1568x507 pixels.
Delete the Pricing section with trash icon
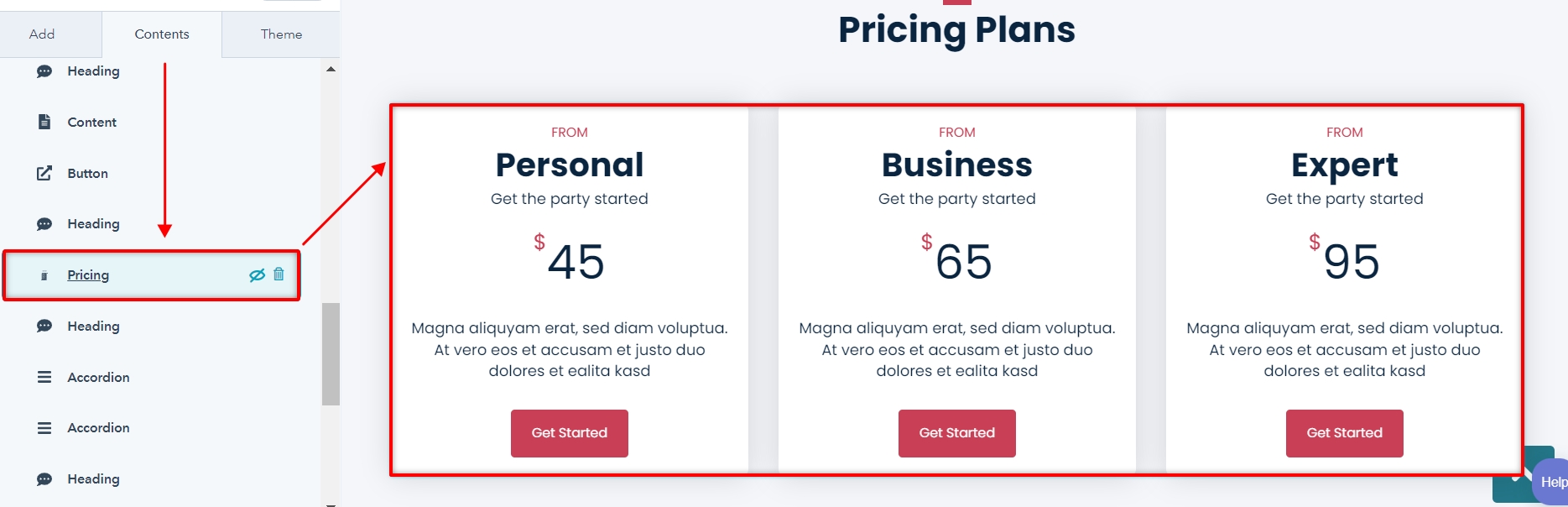(279, 274)
